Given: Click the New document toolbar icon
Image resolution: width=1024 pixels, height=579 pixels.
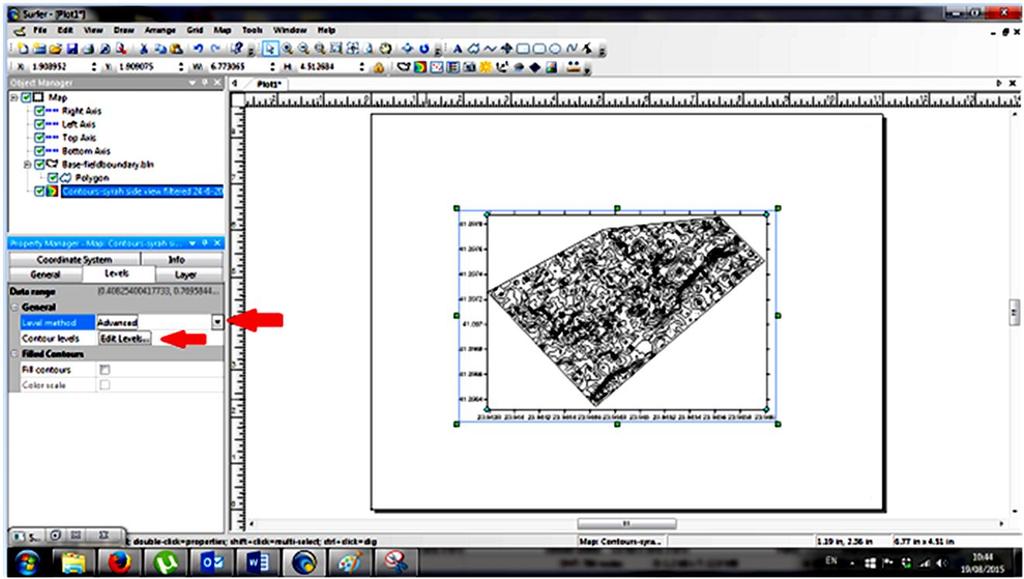Looking at the screenshot, I should click(x=24, y=49).
